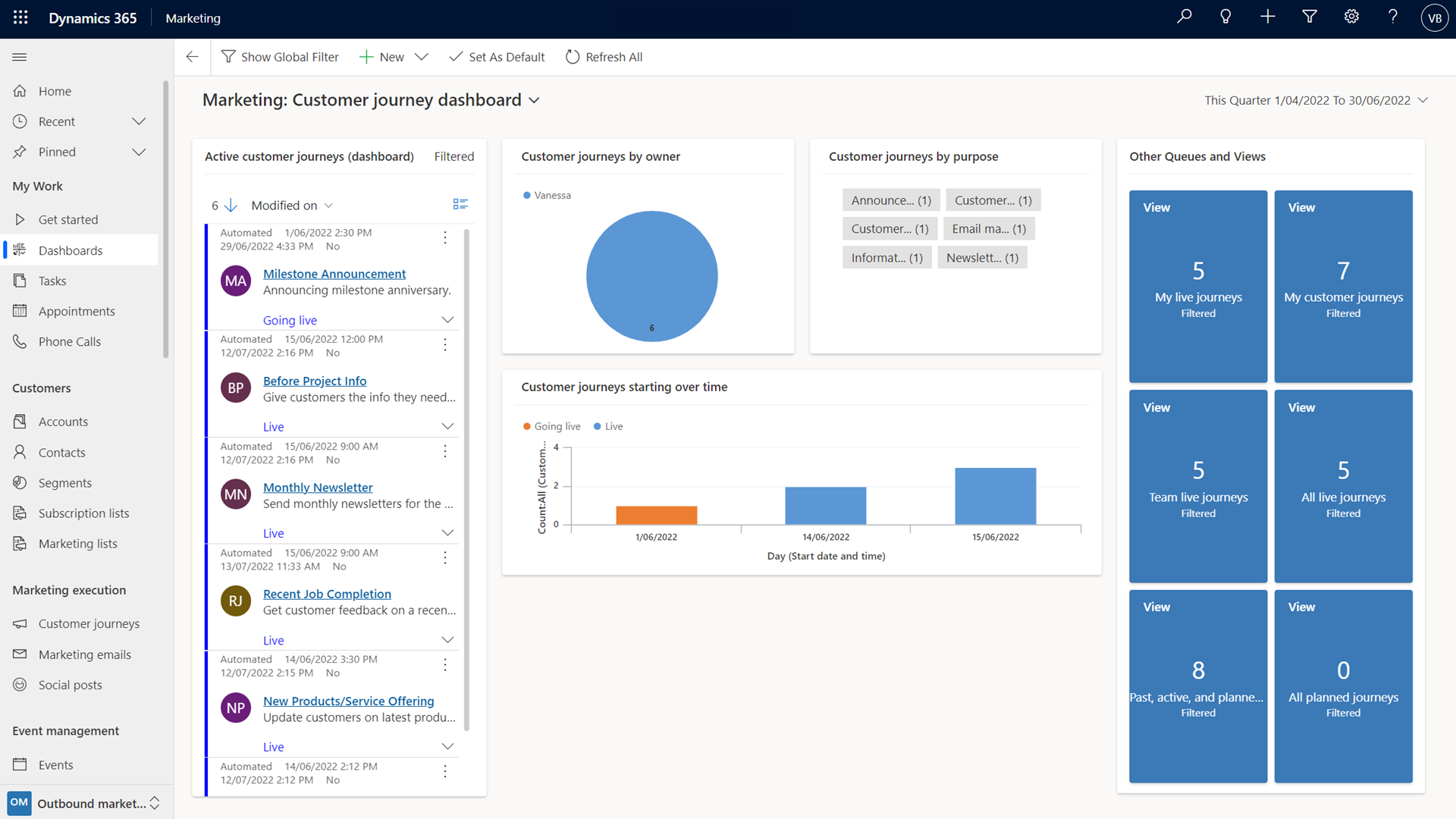Open the This Quarter date range dropdown
Screen dimensions: 1456x819
(1423, 100)
